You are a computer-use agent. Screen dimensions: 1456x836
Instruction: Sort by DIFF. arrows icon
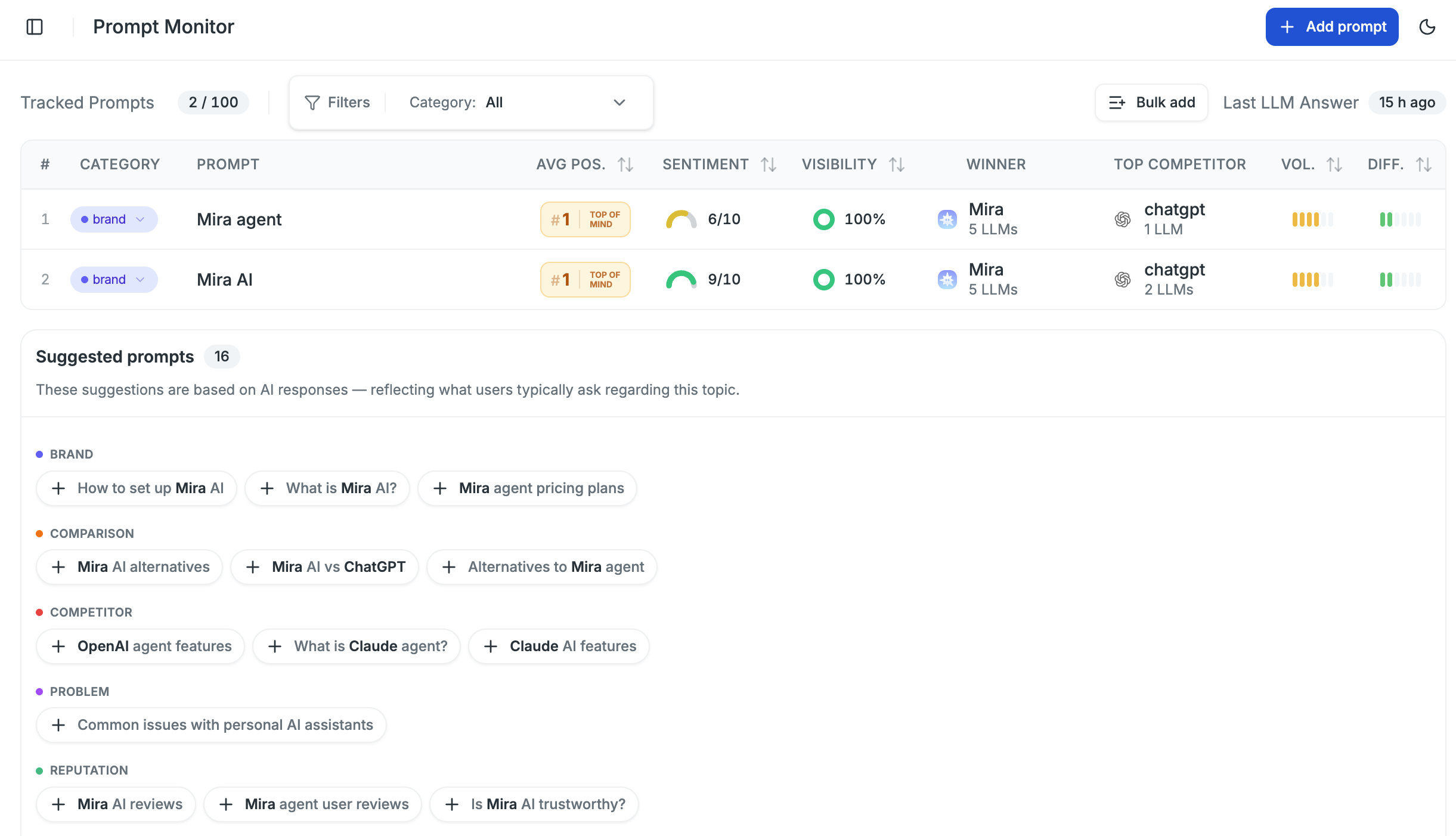1424,165
